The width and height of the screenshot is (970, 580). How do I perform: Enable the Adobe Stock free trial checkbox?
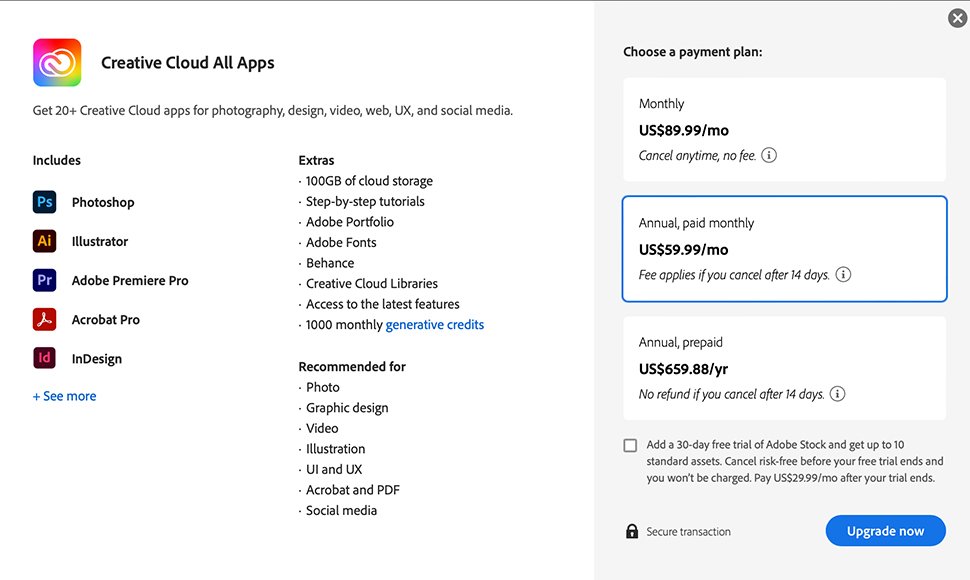click(630, 445)
